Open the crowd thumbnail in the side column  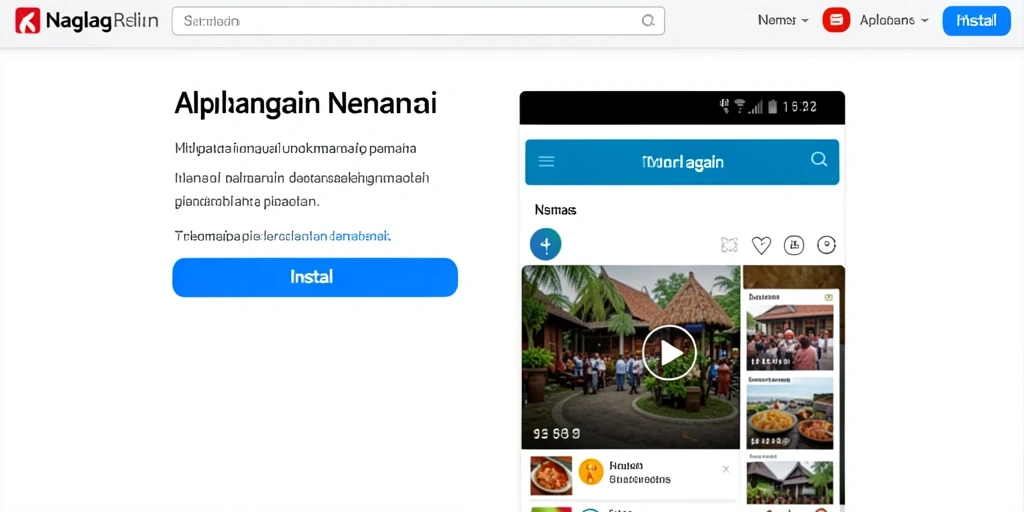click(x=790, y=338)
